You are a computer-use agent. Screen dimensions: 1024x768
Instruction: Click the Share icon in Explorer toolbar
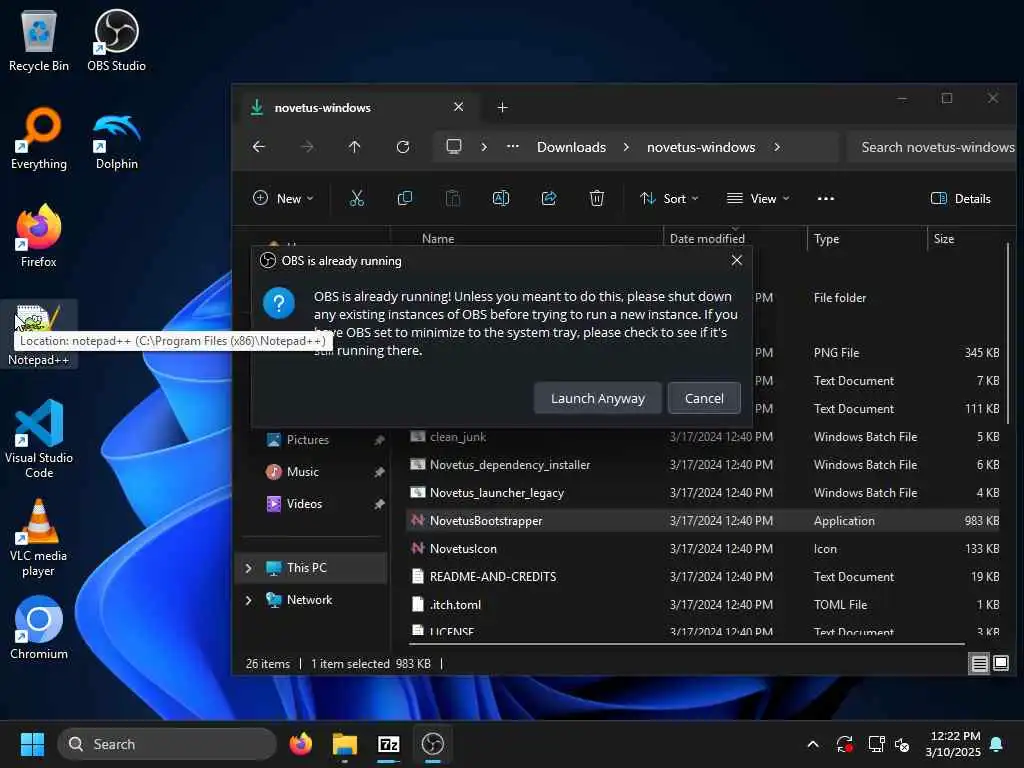tap(549, 198)
